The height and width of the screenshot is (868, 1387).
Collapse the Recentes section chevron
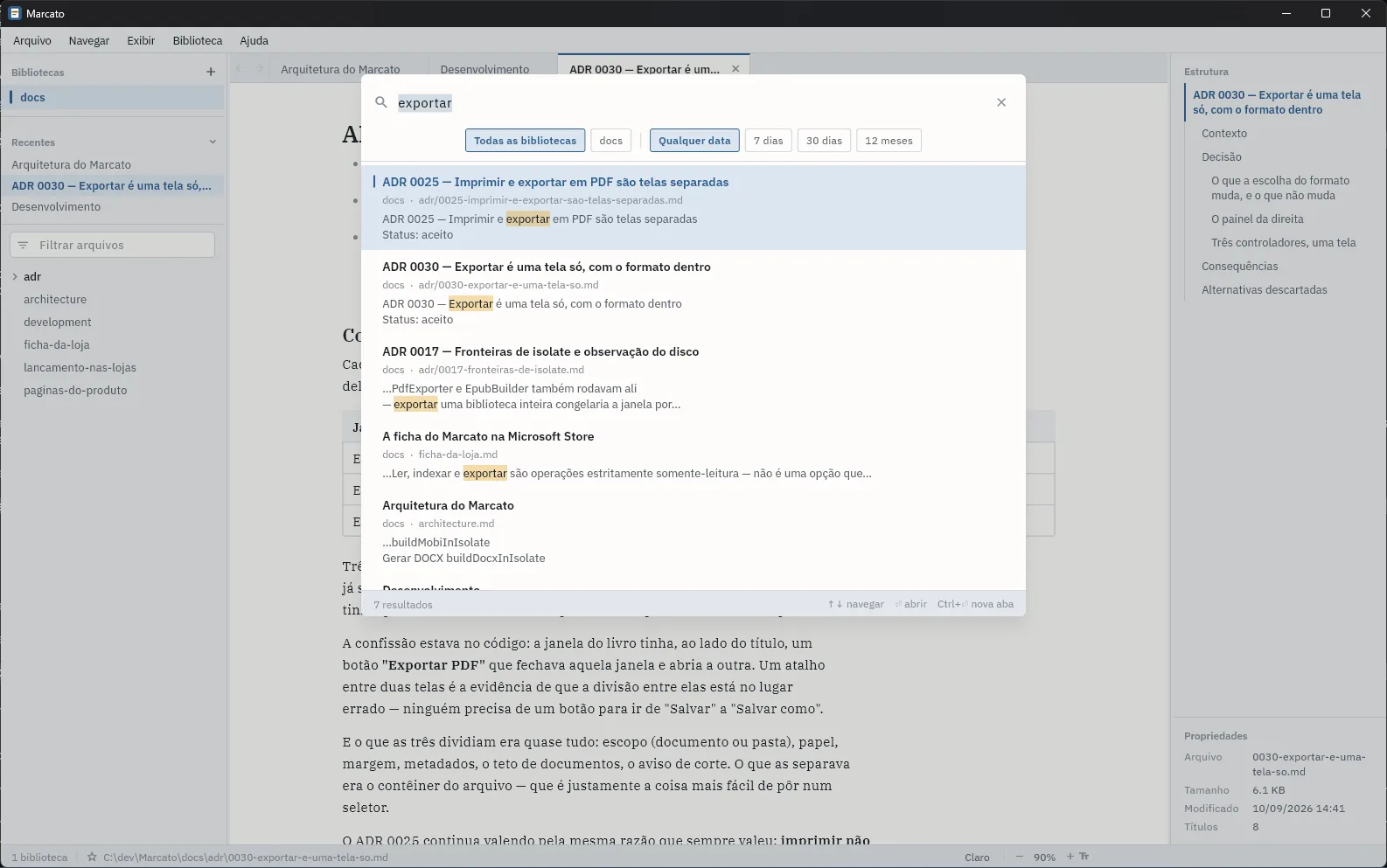pyautogui.click(x=212, y=142)
